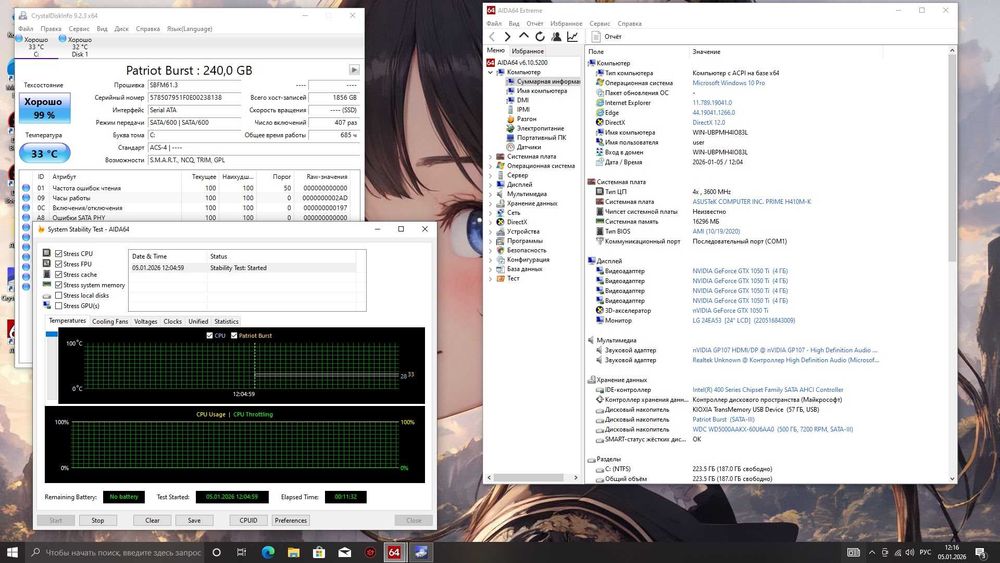Click the CPUID button
The image size is (1000, 563).
(x=248, y=520)
